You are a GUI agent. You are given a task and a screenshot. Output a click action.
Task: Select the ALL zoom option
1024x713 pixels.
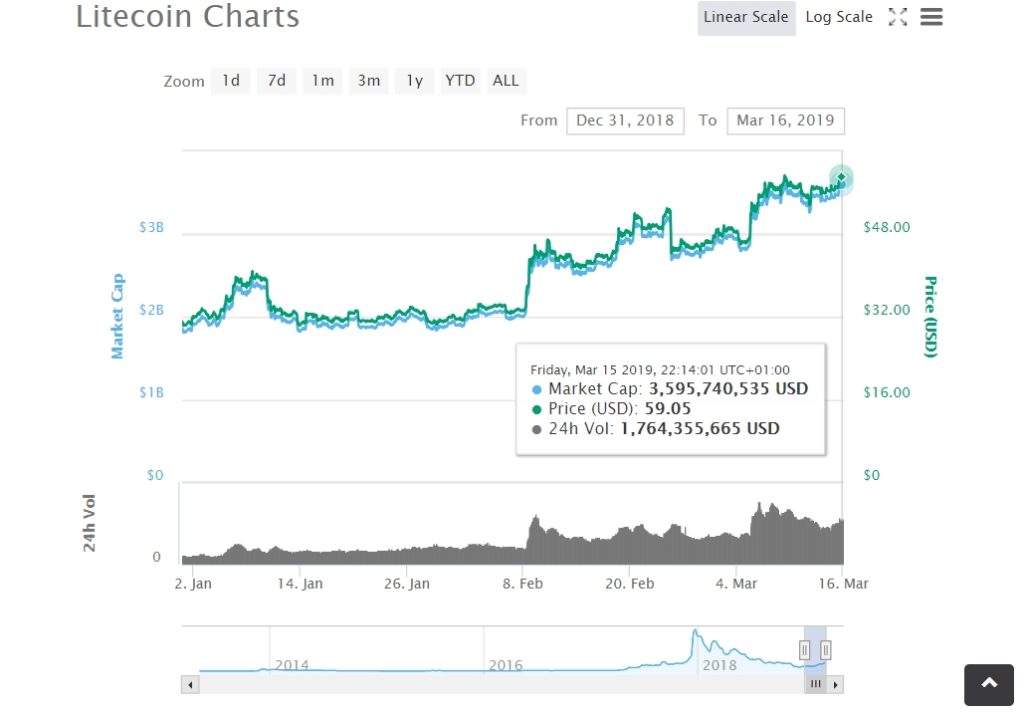[506, 81]
